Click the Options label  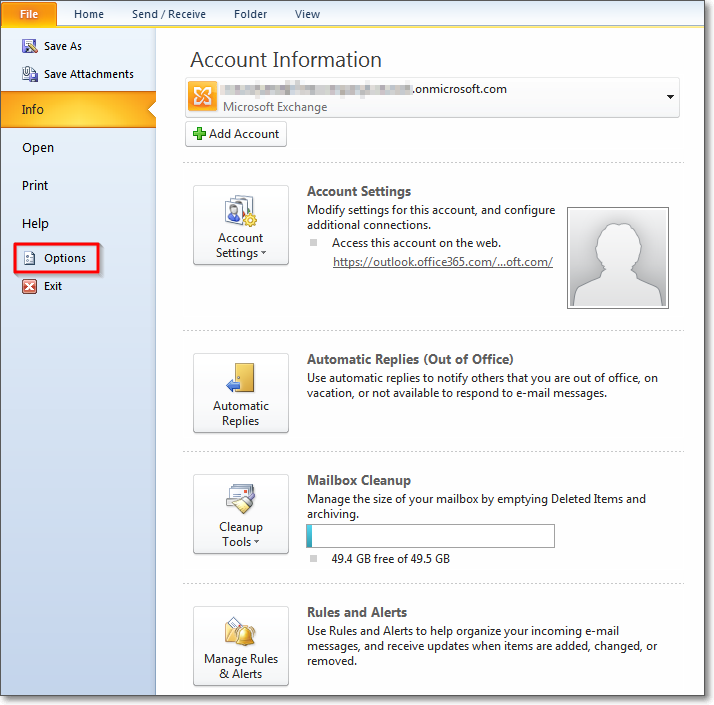coord(65,258)
